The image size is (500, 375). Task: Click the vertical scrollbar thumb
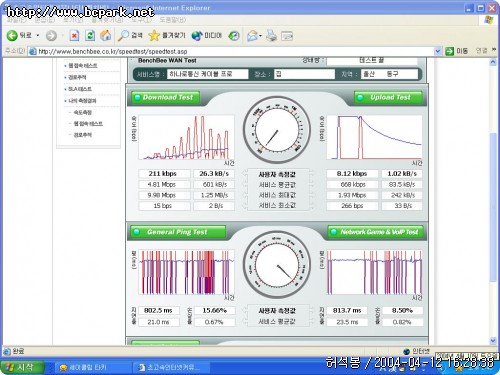(x=493, y=207)
